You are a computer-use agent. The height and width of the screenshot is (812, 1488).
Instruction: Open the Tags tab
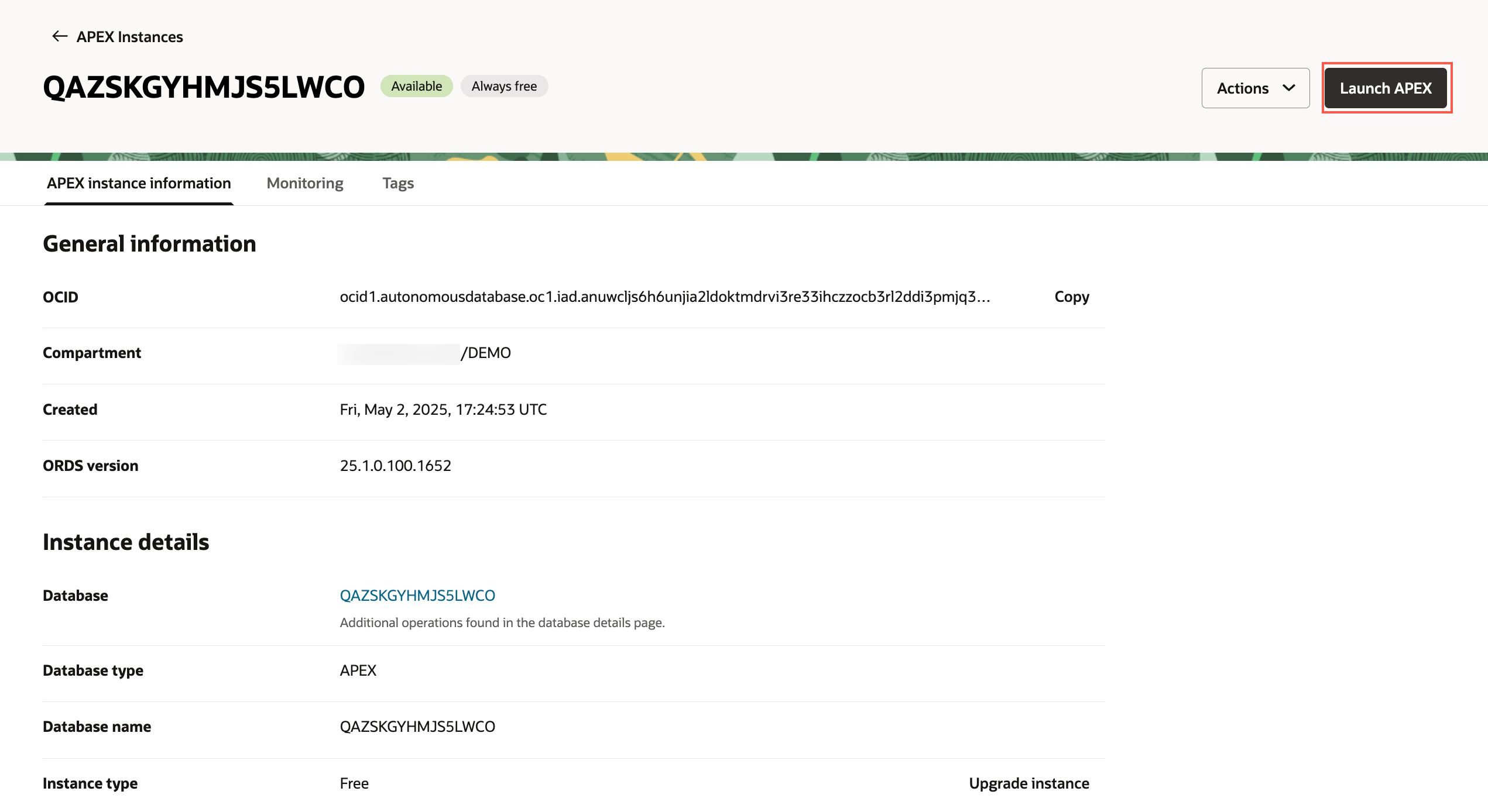[397, 183]
